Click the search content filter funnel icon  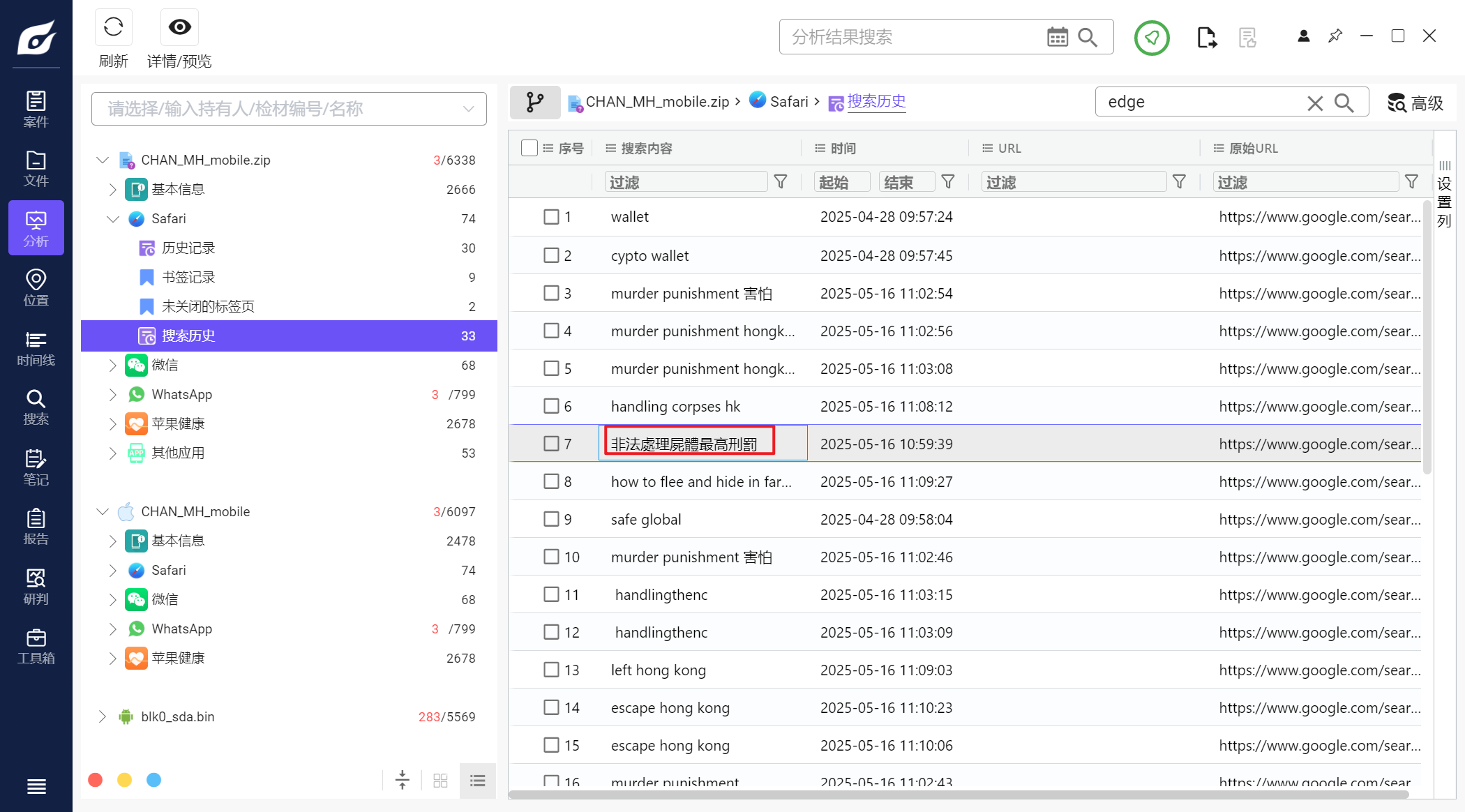point(781,182)
